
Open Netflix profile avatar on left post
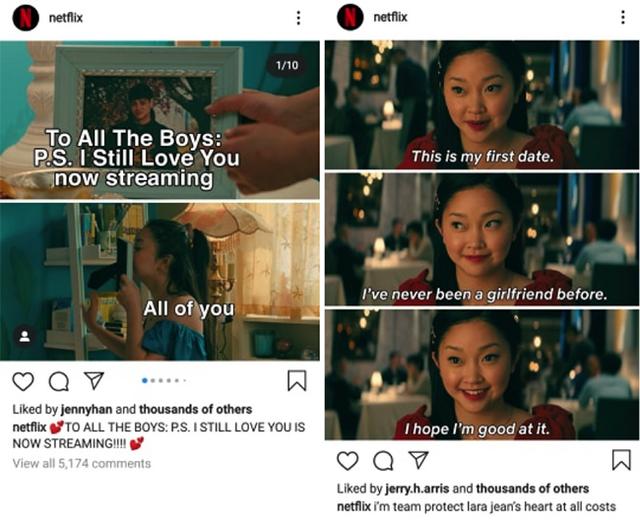click(25, 18)
